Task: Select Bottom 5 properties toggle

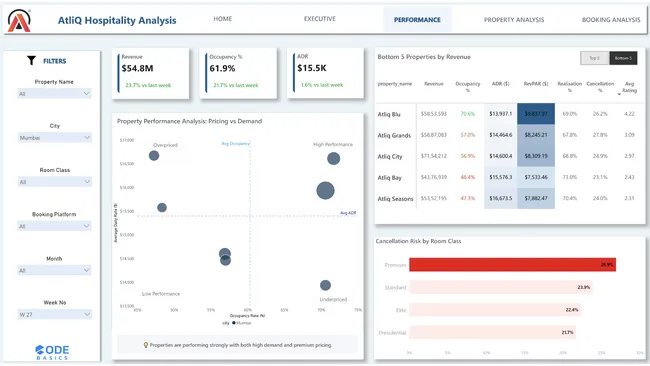Action: click(623, 58)
